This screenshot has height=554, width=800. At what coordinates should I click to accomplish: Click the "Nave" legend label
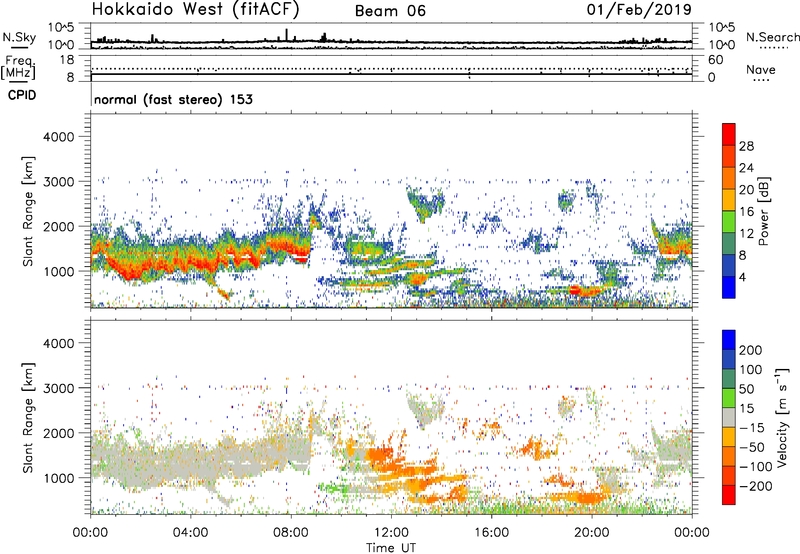[x=760, y=70]
